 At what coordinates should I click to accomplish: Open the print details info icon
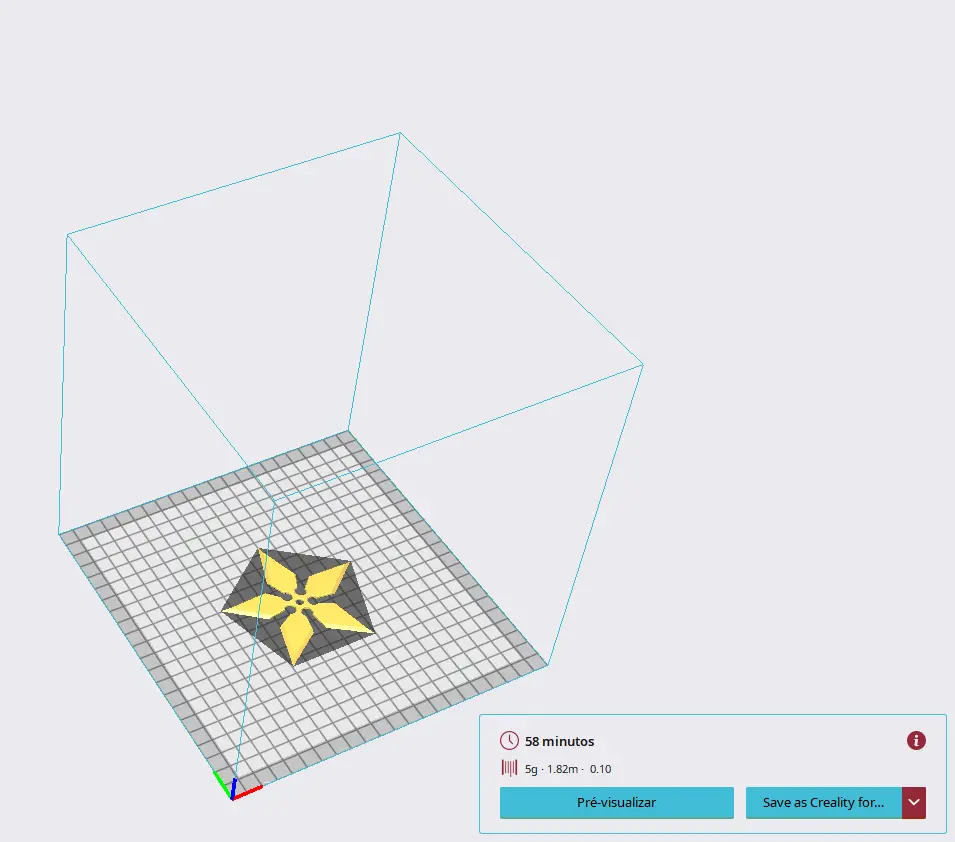[x=916, y=741]
